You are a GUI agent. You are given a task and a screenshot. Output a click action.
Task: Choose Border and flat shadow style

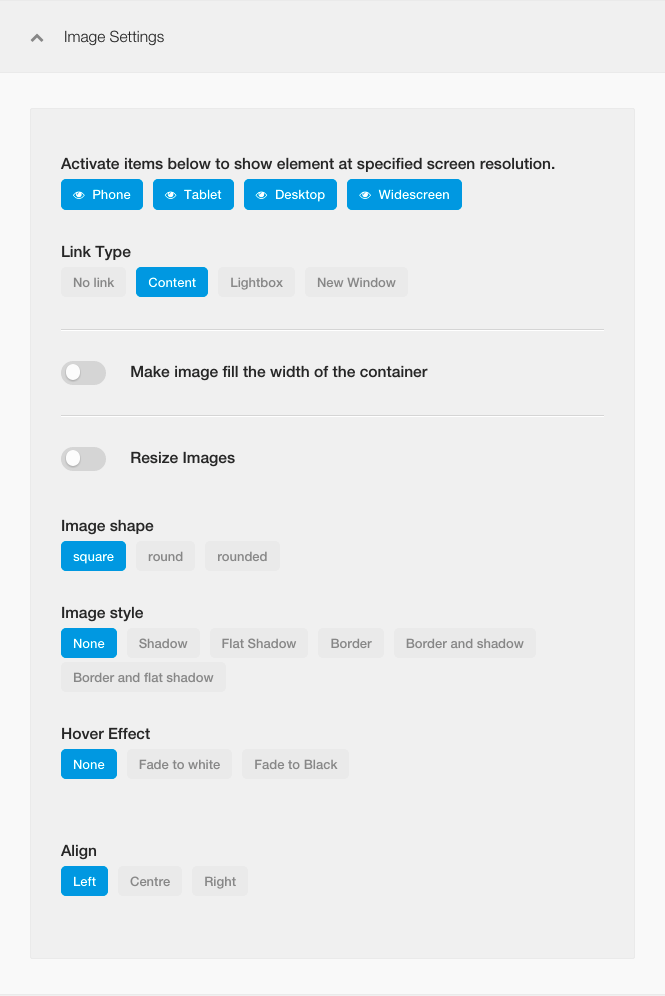click(143, 677)
